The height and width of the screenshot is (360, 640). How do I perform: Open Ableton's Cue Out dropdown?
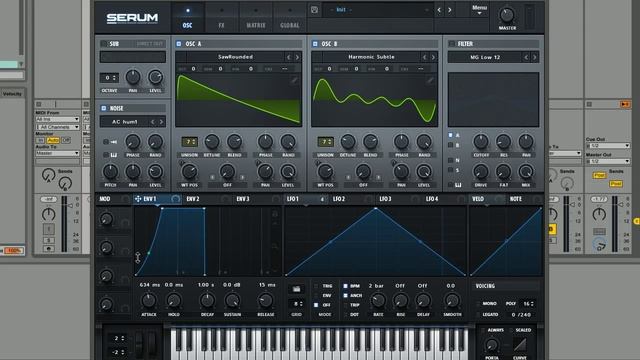(x=608, y=146)
